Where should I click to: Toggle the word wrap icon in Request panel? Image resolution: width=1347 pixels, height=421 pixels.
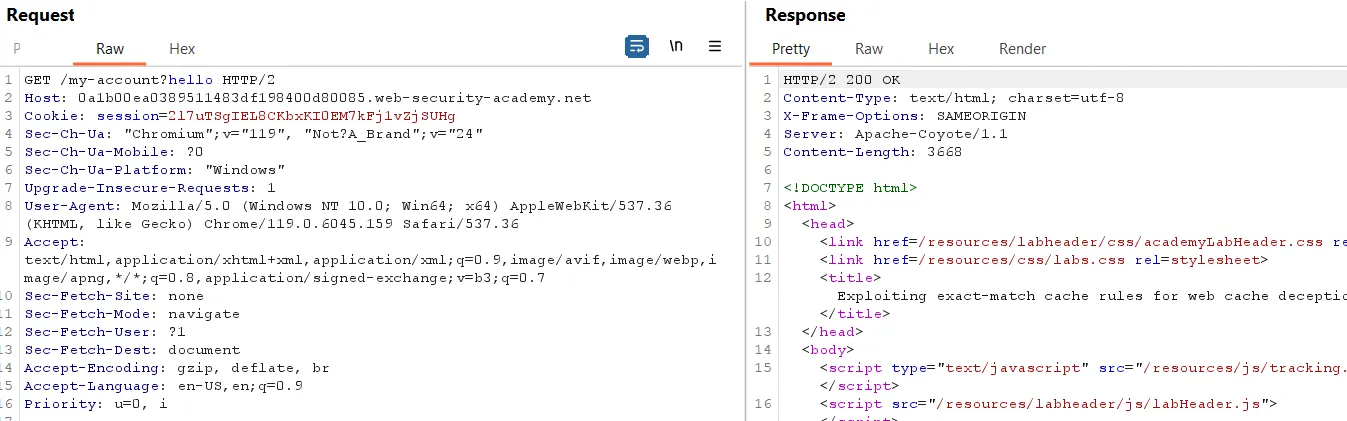[636, 47]
